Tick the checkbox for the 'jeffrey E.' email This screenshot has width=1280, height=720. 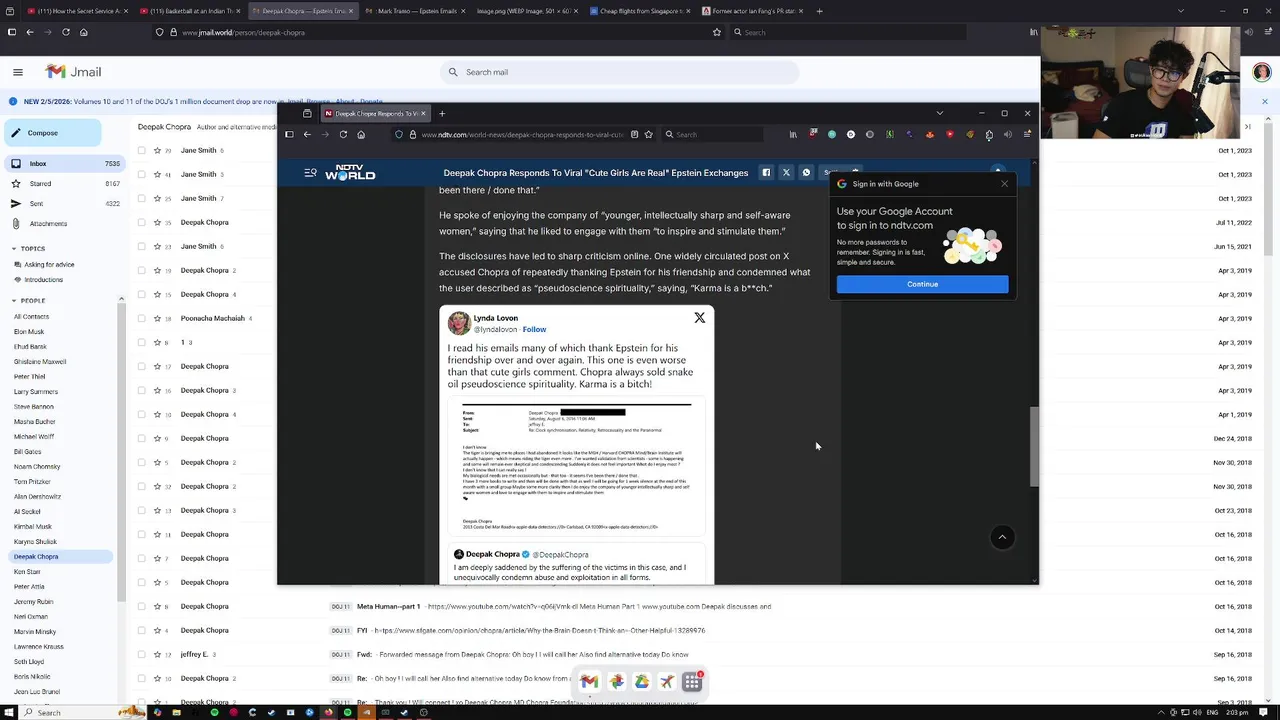click(142, 654)
